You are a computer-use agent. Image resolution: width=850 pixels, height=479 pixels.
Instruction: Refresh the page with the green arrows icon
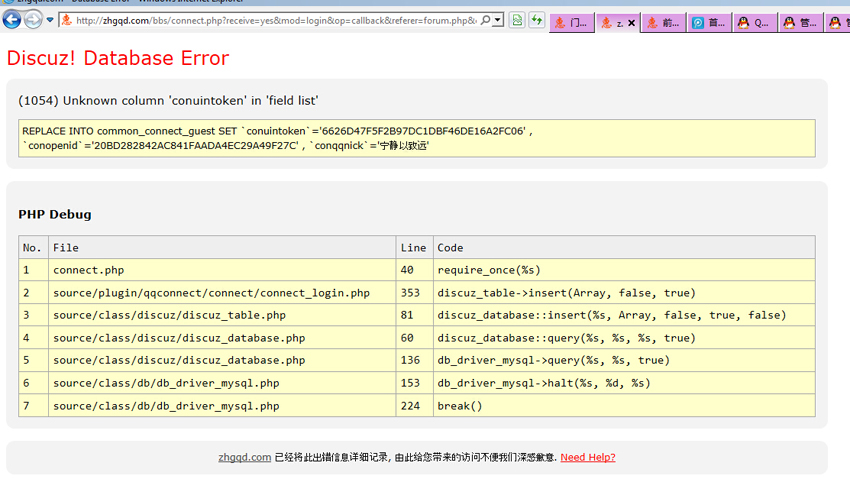click(x=537, y=21)
